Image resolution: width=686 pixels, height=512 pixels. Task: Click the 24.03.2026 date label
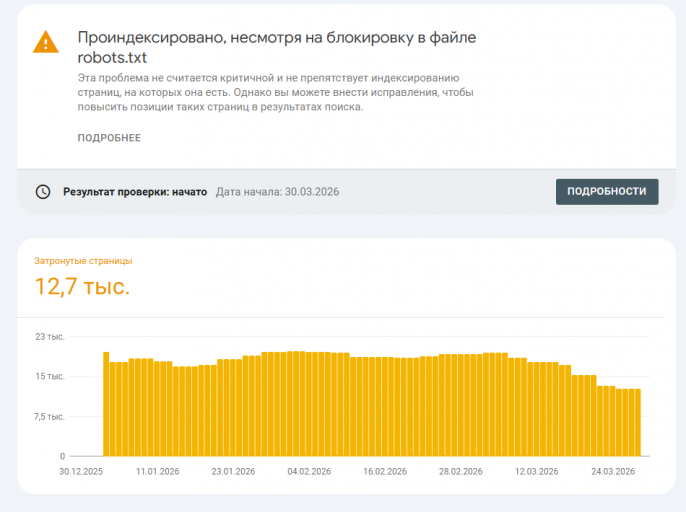[x=613, y=471]
